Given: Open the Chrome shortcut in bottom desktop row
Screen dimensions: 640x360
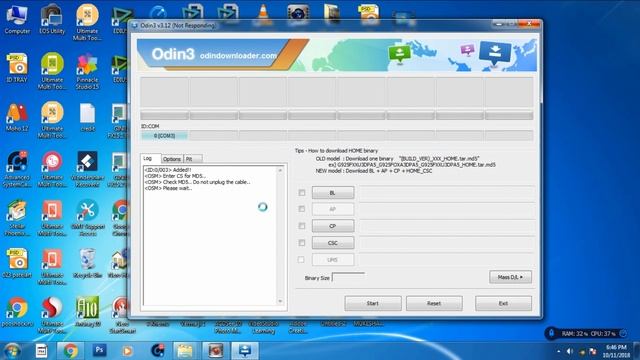Looking at the screenshot, I should click(x=17, y=312).
